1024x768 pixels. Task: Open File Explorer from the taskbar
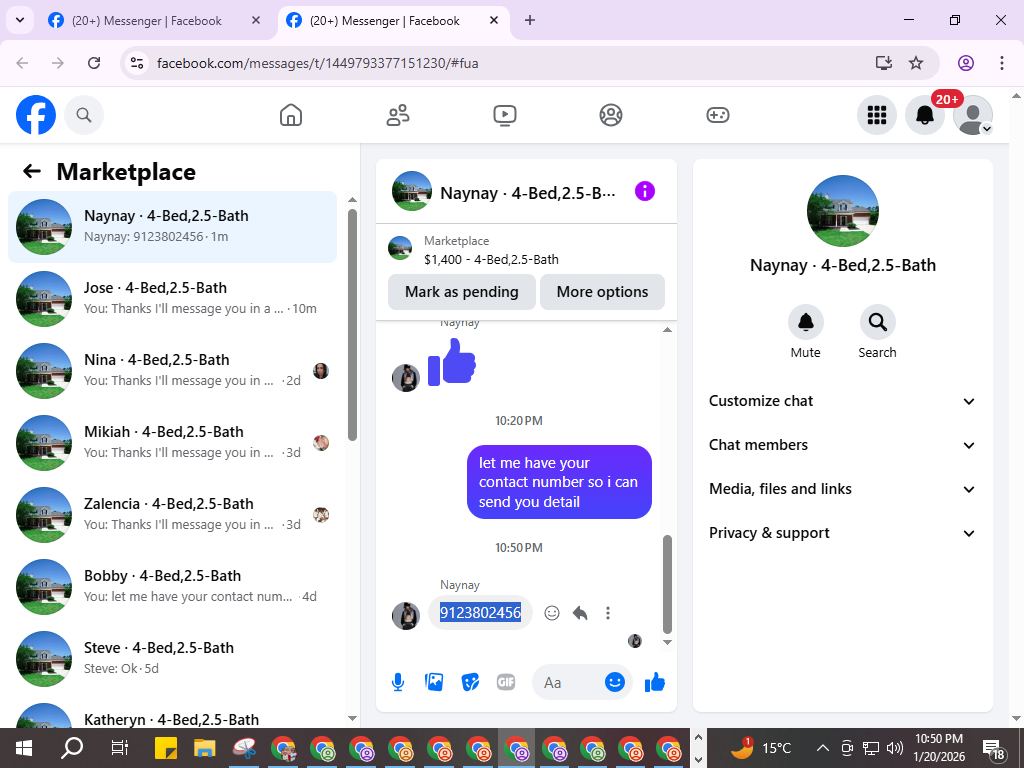coord(204,748)
